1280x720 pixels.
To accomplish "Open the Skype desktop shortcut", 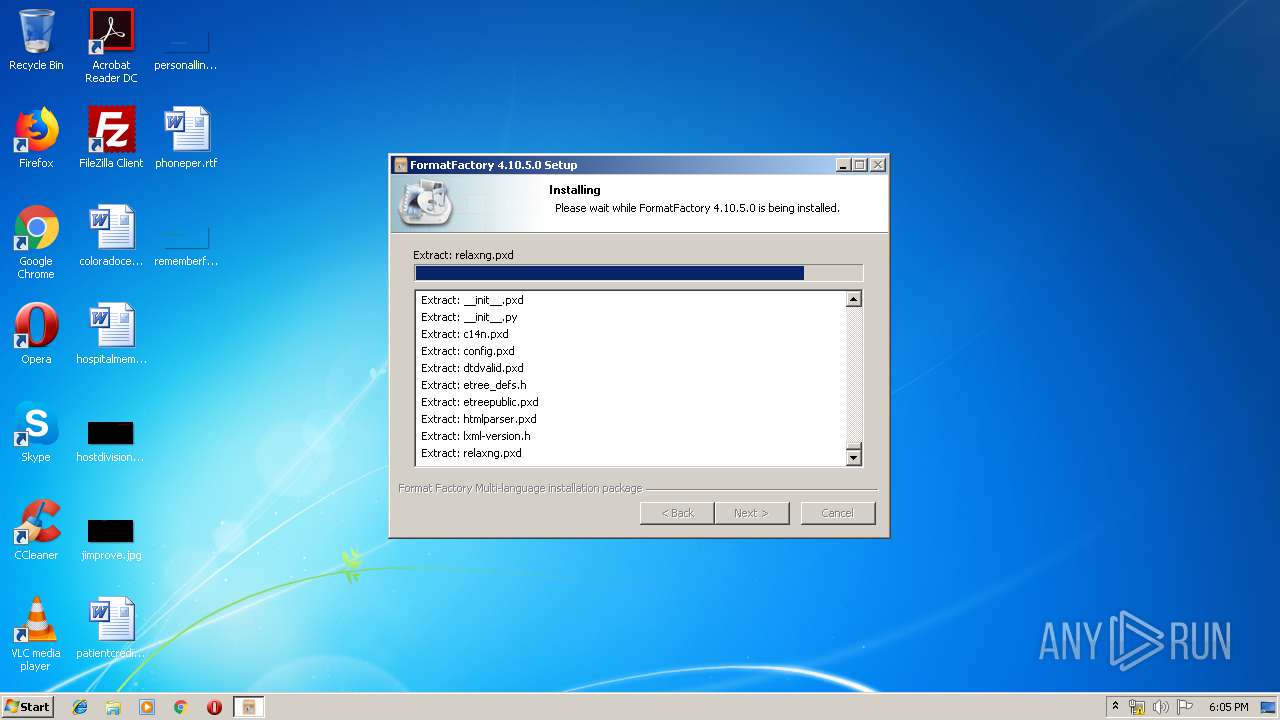I will pyautogui.click(x=36, y=432).
